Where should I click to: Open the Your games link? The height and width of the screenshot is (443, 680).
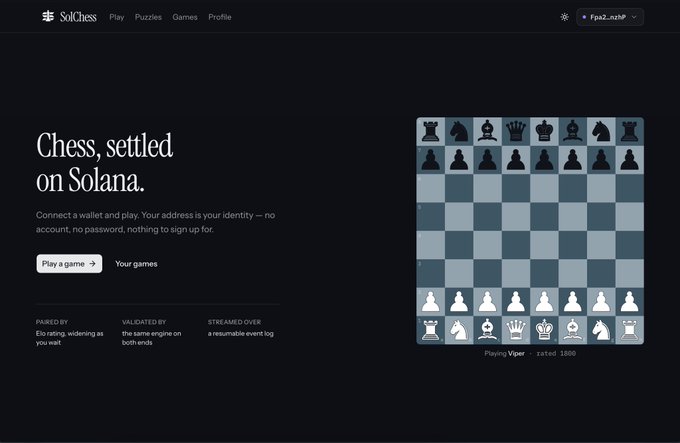click(136, 264)
